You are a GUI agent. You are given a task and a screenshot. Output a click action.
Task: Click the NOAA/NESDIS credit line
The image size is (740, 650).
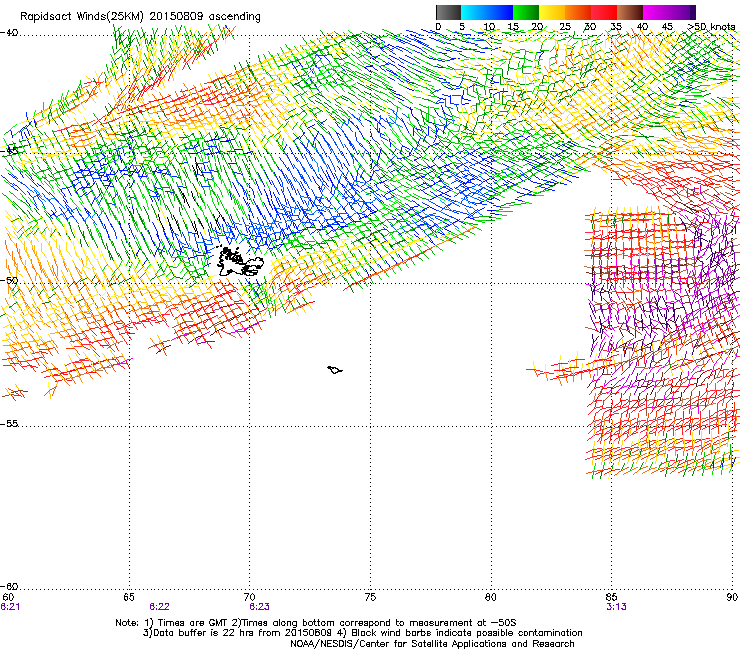click(x=432, y=644)
